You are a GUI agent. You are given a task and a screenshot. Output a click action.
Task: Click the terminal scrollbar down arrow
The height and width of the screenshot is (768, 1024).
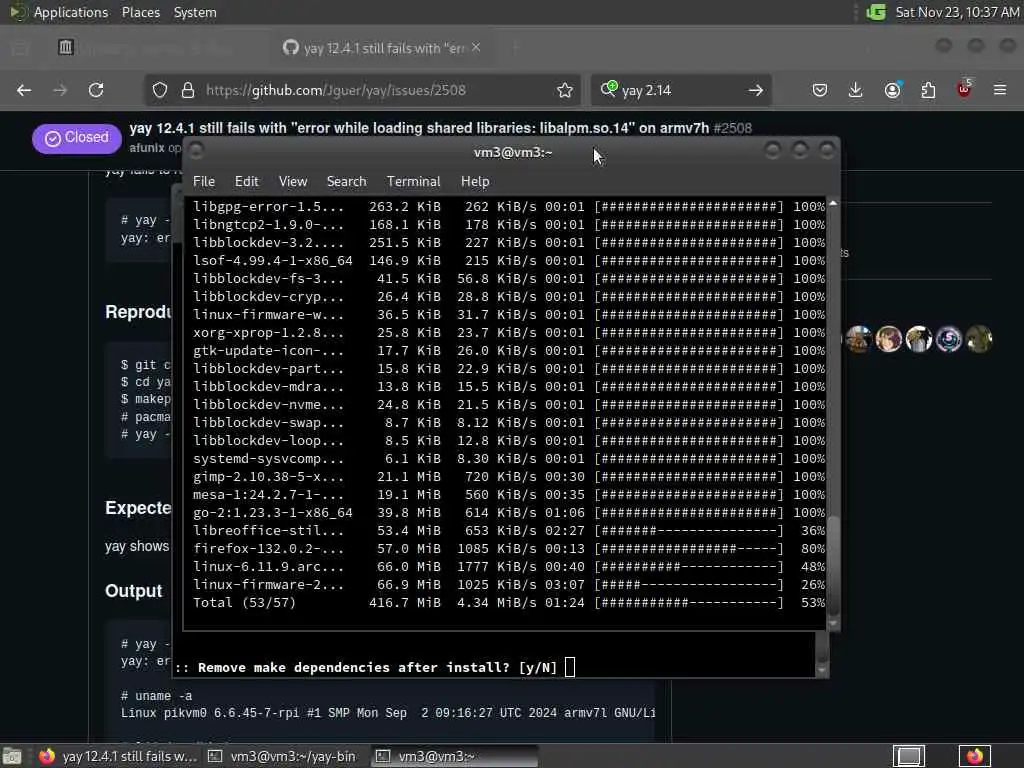tap(833, 624)
